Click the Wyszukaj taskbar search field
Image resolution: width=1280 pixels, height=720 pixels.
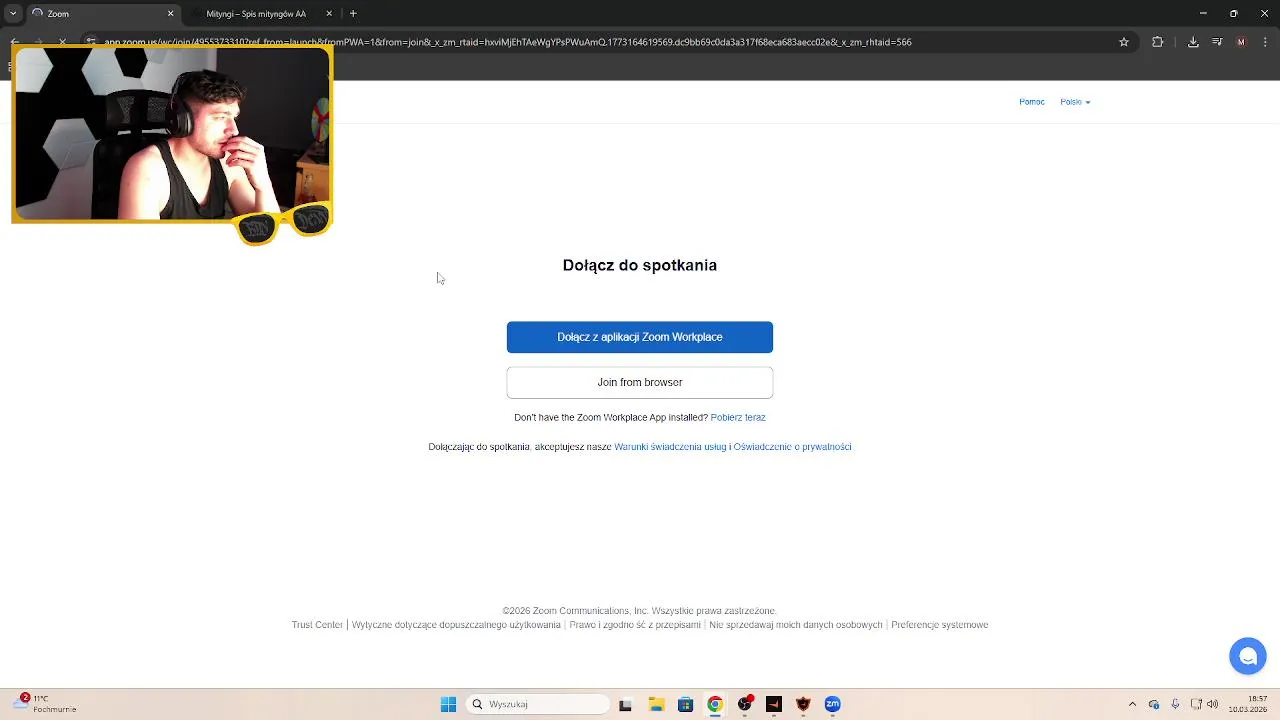pos(538,704)
